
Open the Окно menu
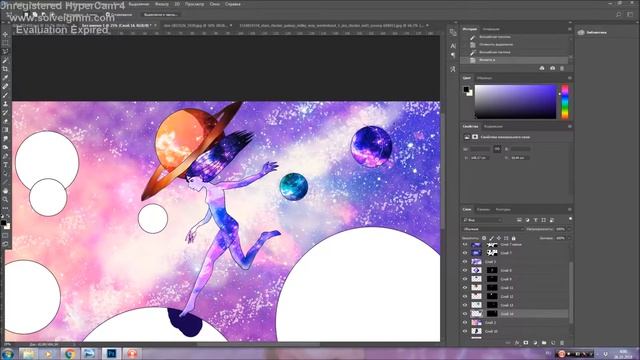(215, 4)
